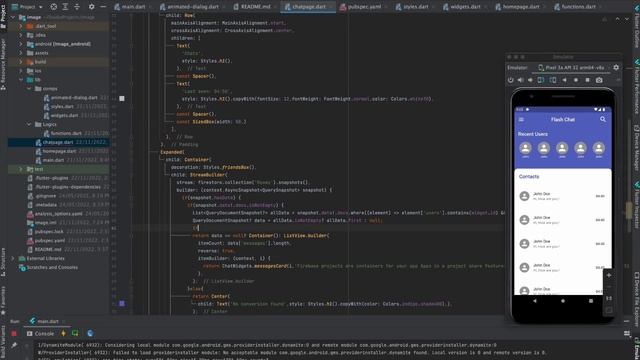Expand External Libraries node
The width and height of the screenshot is (640, 360).
click(13, 258)
